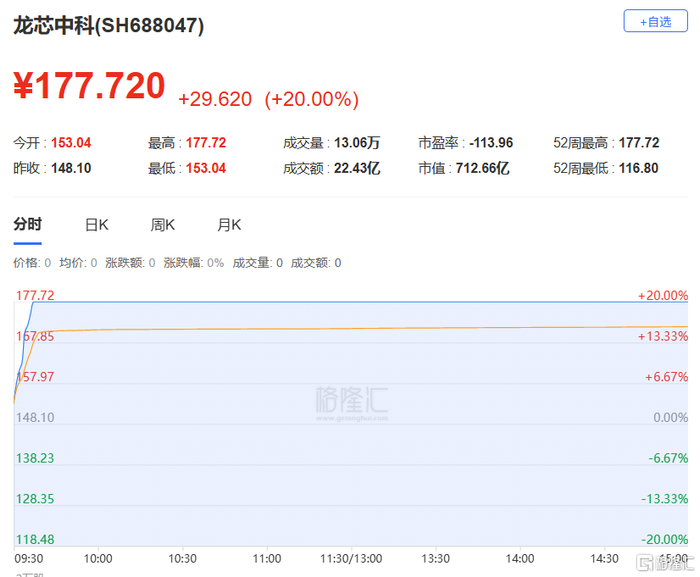Click right axis label 0.00%
This screenshot has width=700, height=577.
(x=671, y=418)
